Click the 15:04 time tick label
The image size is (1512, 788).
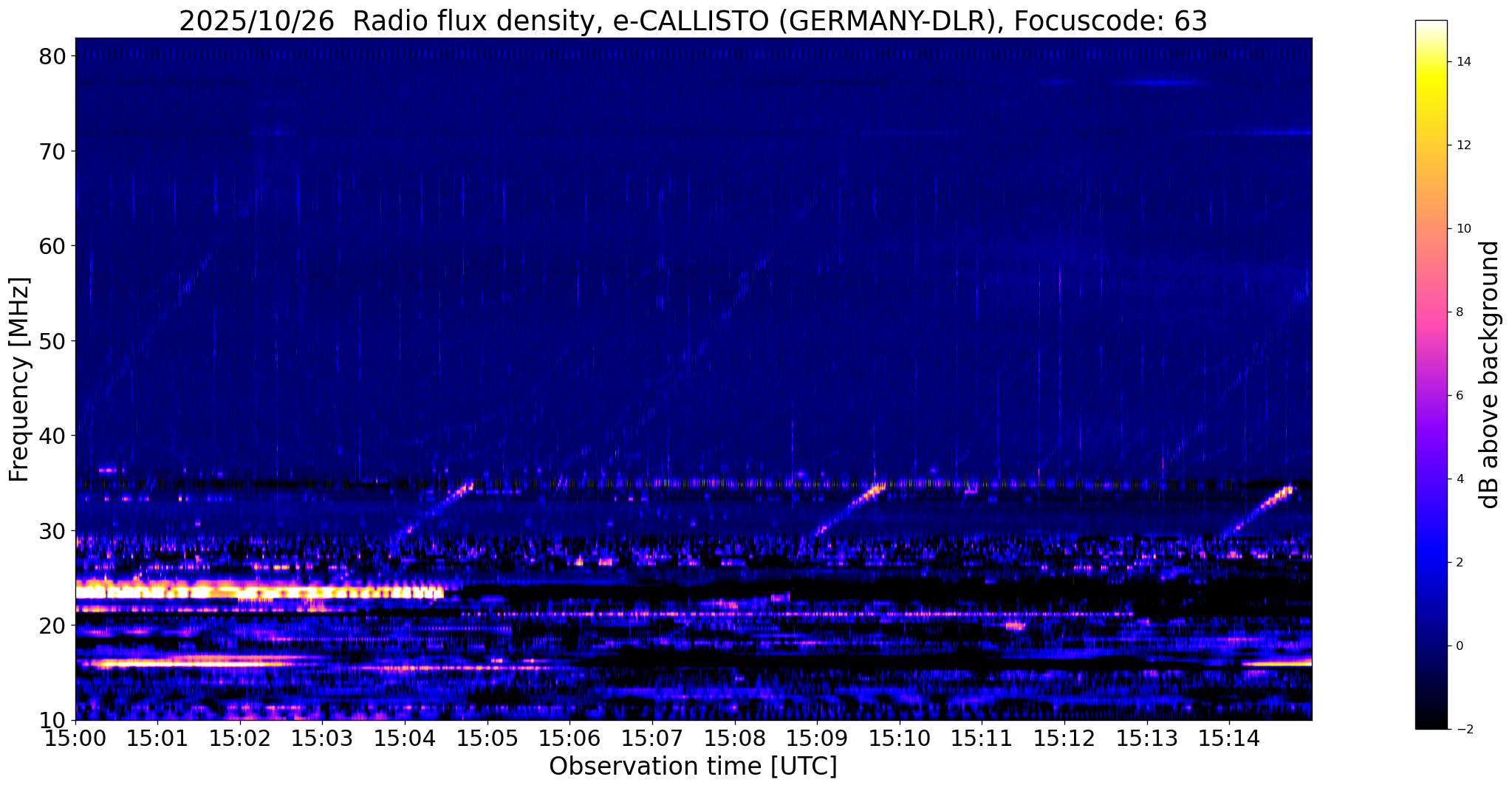tap(405, 739)
